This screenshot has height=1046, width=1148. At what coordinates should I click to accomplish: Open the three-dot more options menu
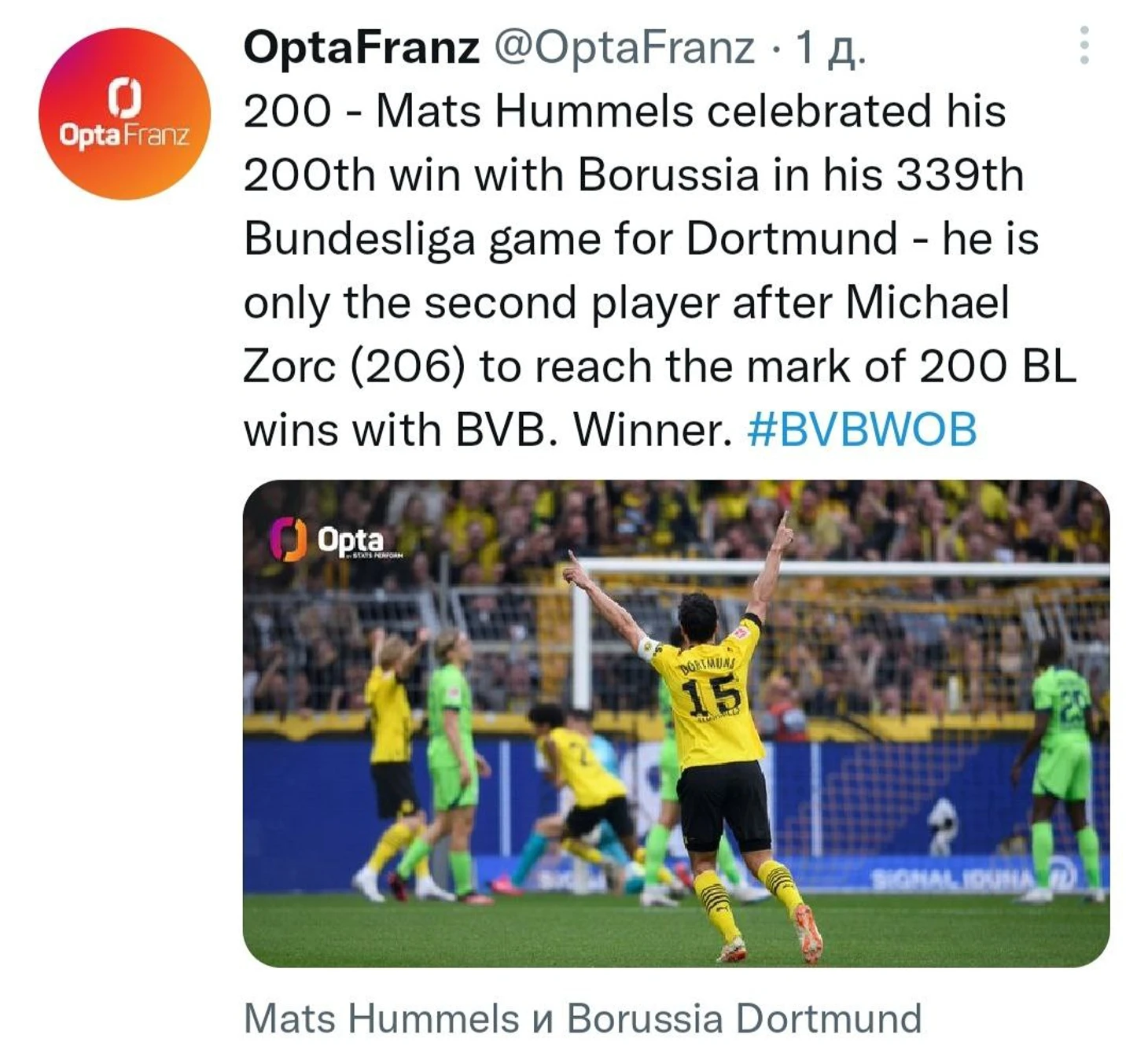1084,46
